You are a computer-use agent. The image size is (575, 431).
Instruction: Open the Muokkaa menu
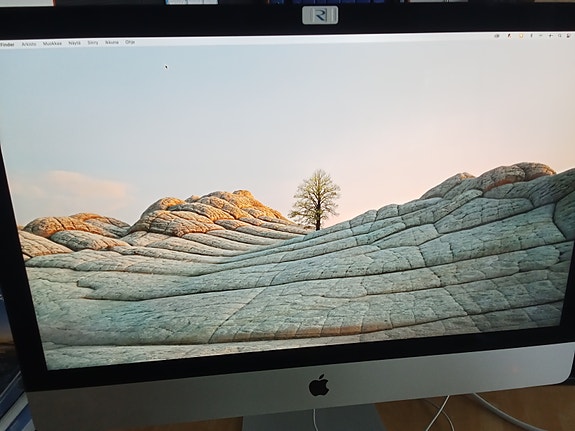52,43
